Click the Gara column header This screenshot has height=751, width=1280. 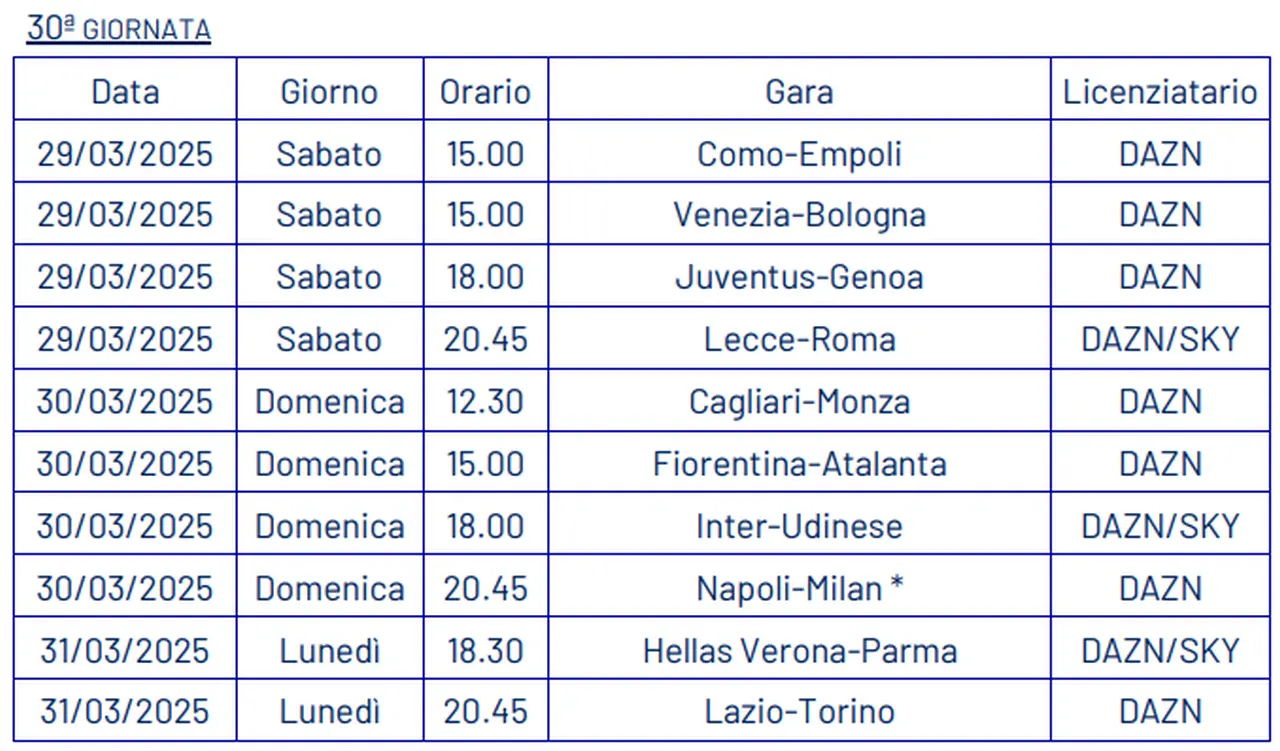799,92
